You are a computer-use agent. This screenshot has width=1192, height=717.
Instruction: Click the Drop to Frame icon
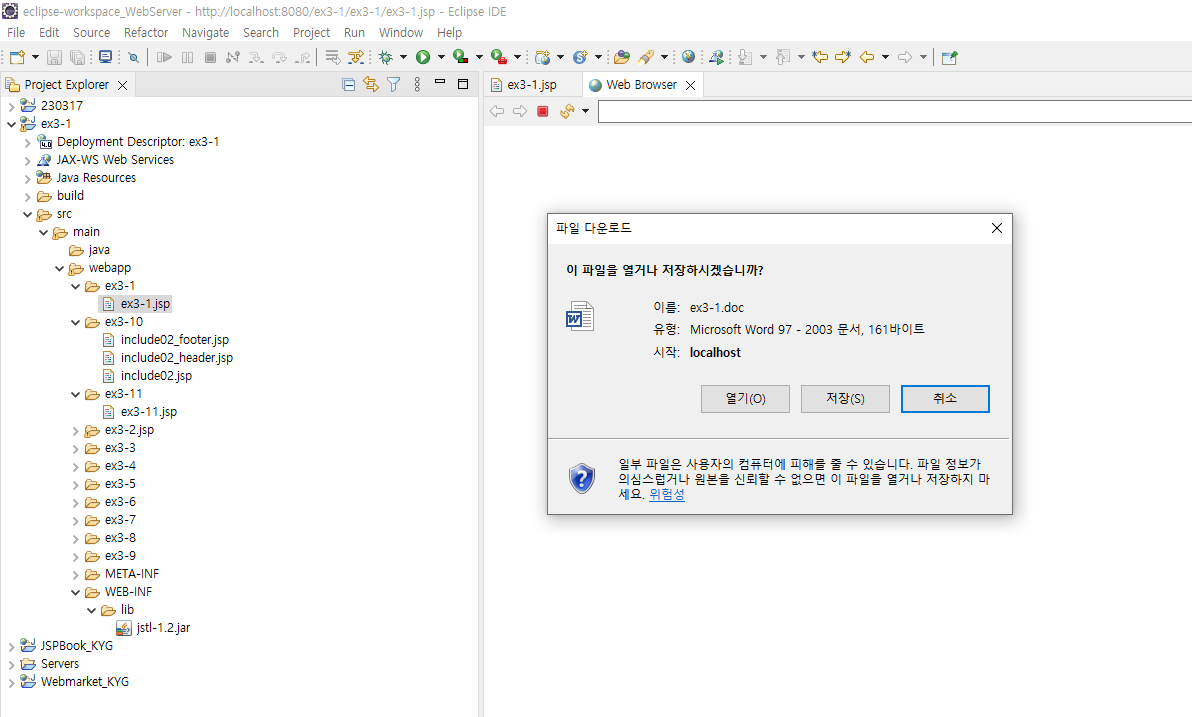pyautogui.click(x=332, y=57)
